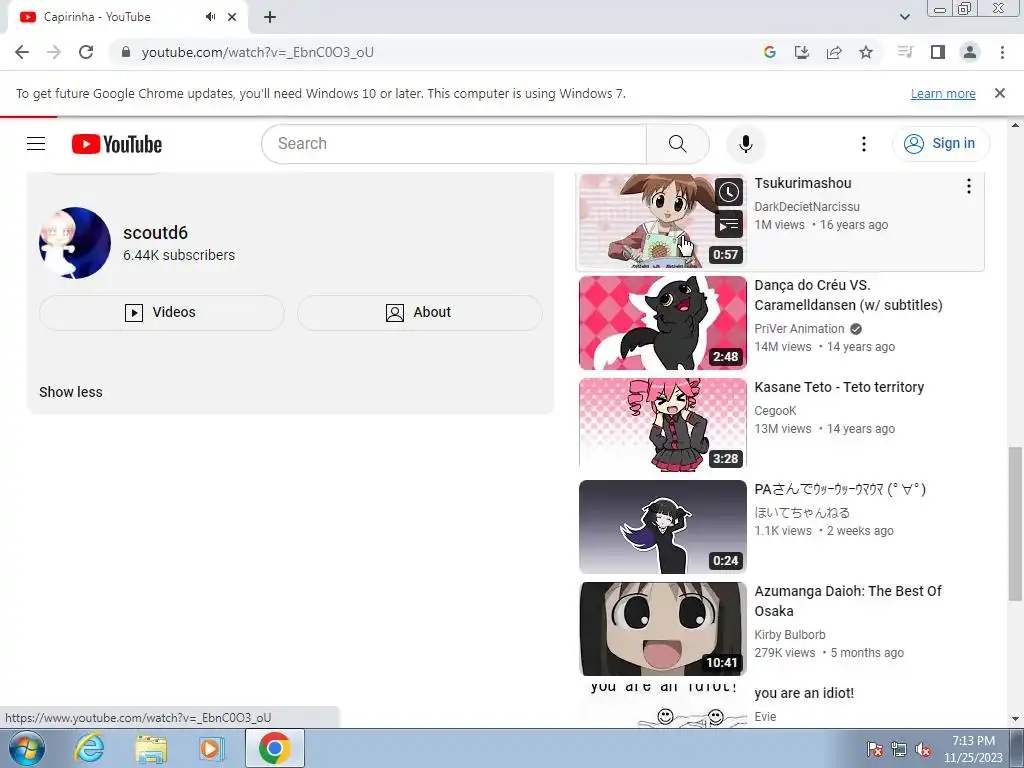Screen dimensions: 1024x768
Task: Click scrollbar down arrow
Action: (x=1015, y=719)
